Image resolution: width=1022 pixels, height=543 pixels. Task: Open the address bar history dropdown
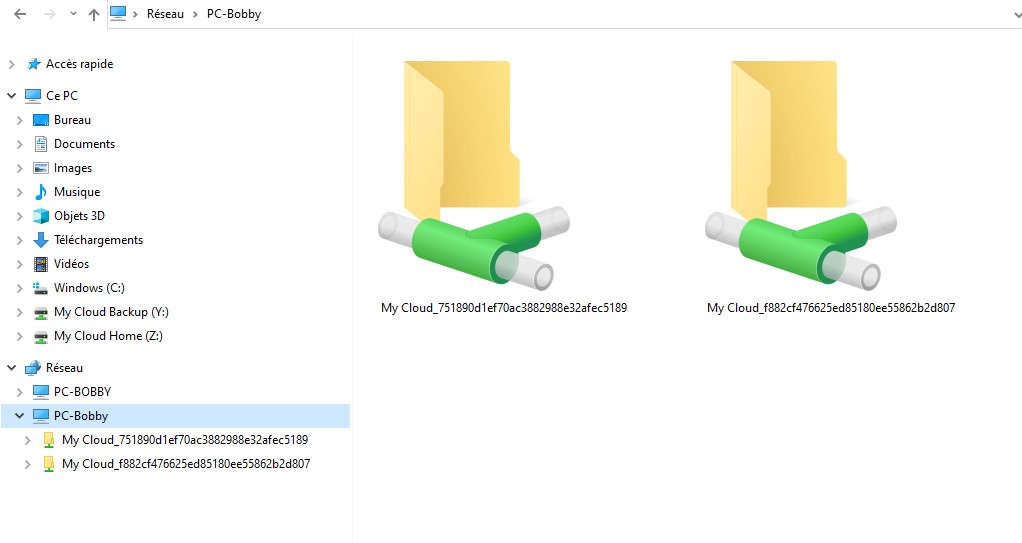point(1014,14)
